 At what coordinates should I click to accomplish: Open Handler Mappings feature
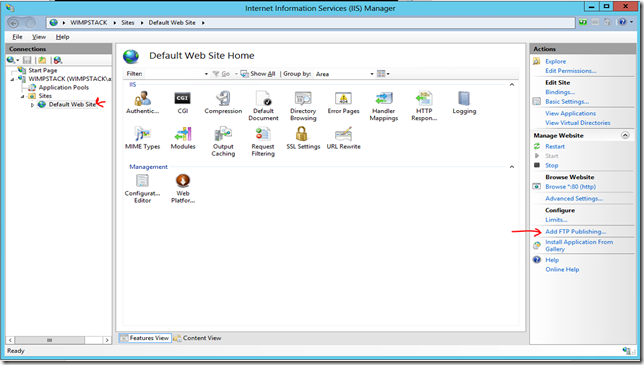(x=384, y=106)
